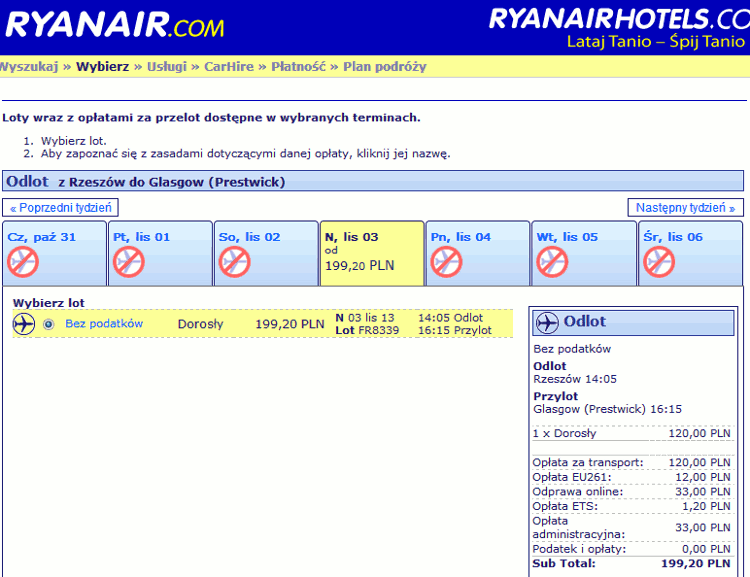Select the So, lis 02 date tab
This screenshot has width=750, height=577.
pos(266,253)
